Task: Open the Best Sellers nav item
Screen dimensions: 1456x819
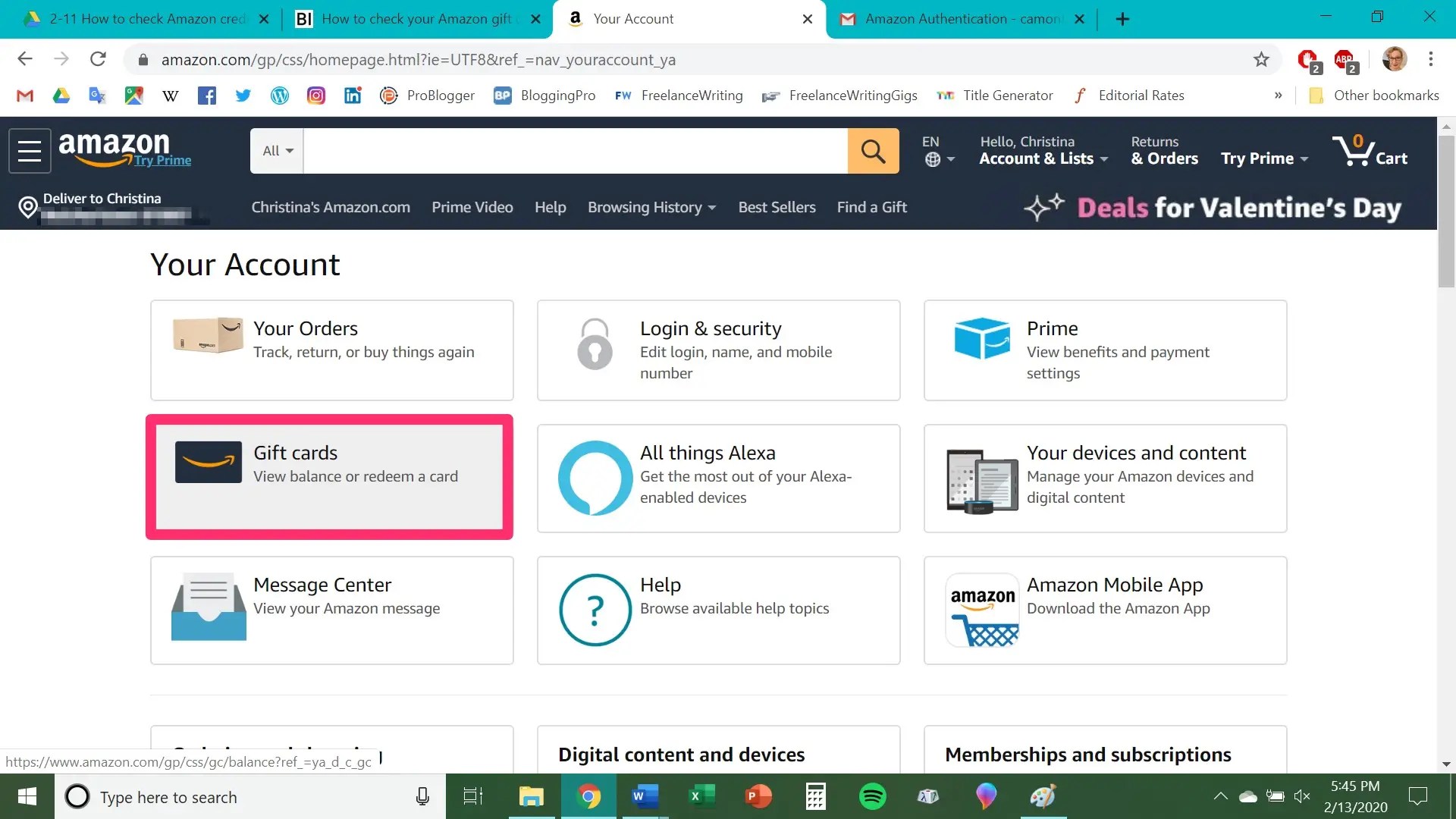Action: coord(777,207)
